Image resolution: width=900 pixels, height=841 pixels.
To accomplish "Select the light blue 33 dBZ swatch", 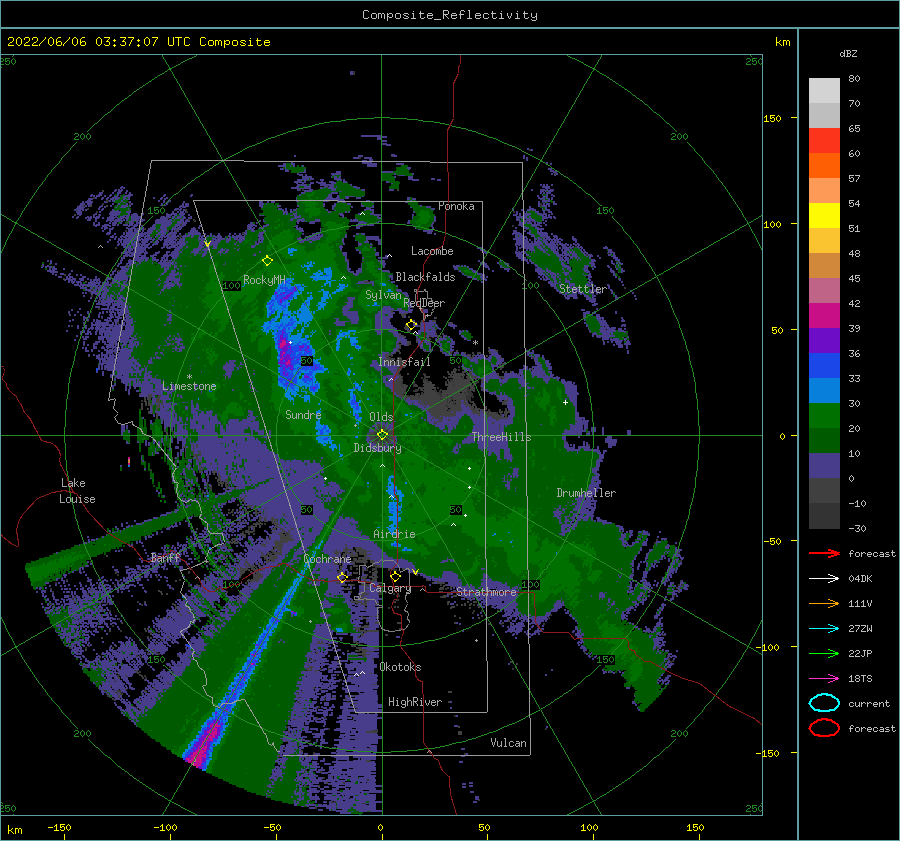I will (824, 390).
